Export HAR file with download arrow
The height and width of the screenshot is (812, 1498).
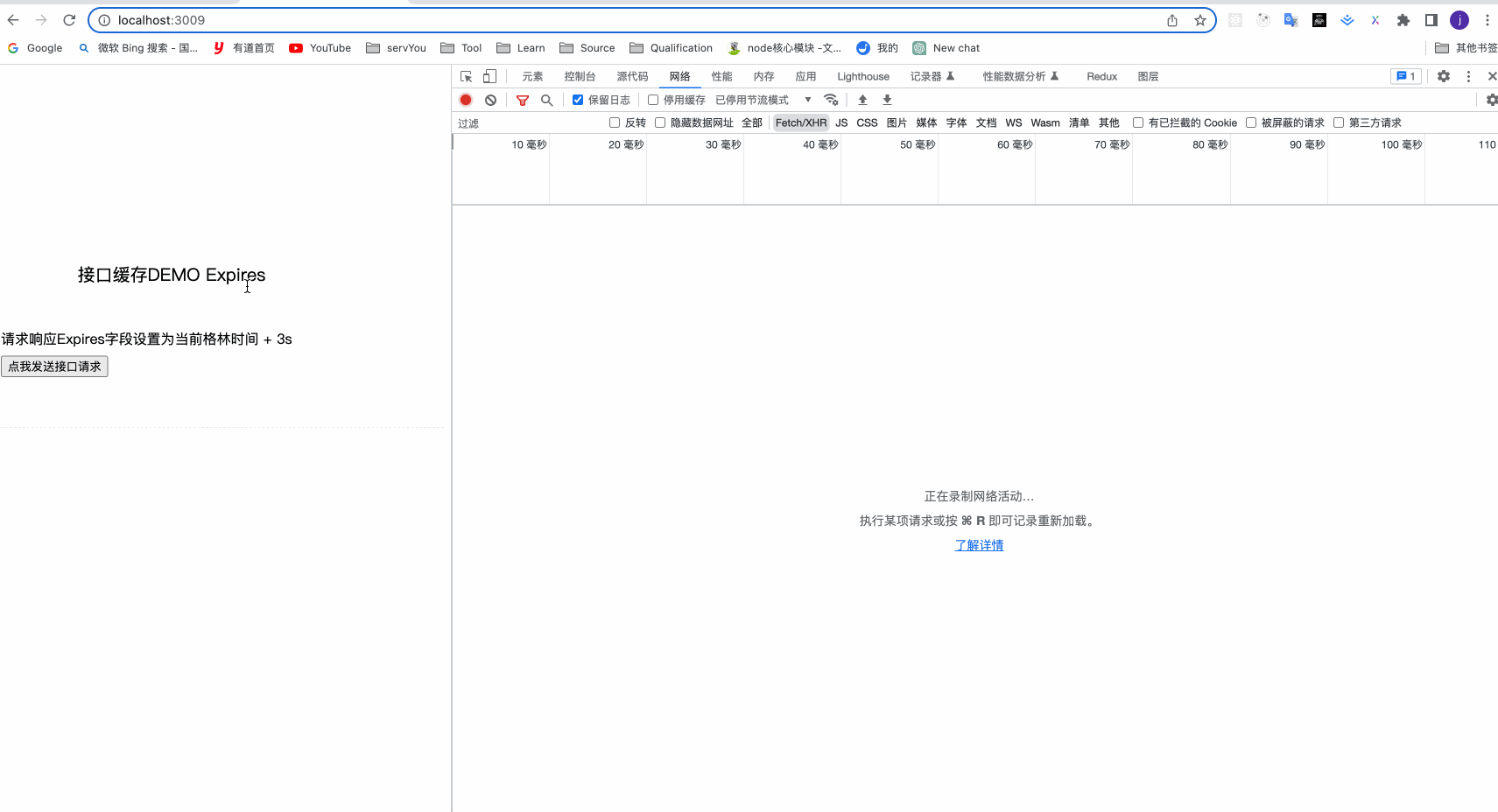click(887, 100)
